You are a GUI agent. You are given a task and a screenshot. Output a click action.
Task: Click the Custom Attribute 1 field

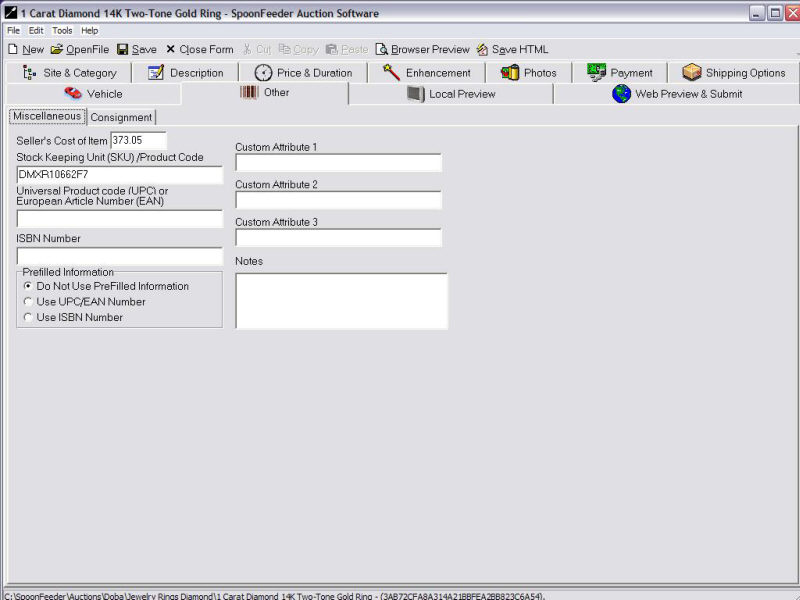pyautogui.click(x=338, y=163)
